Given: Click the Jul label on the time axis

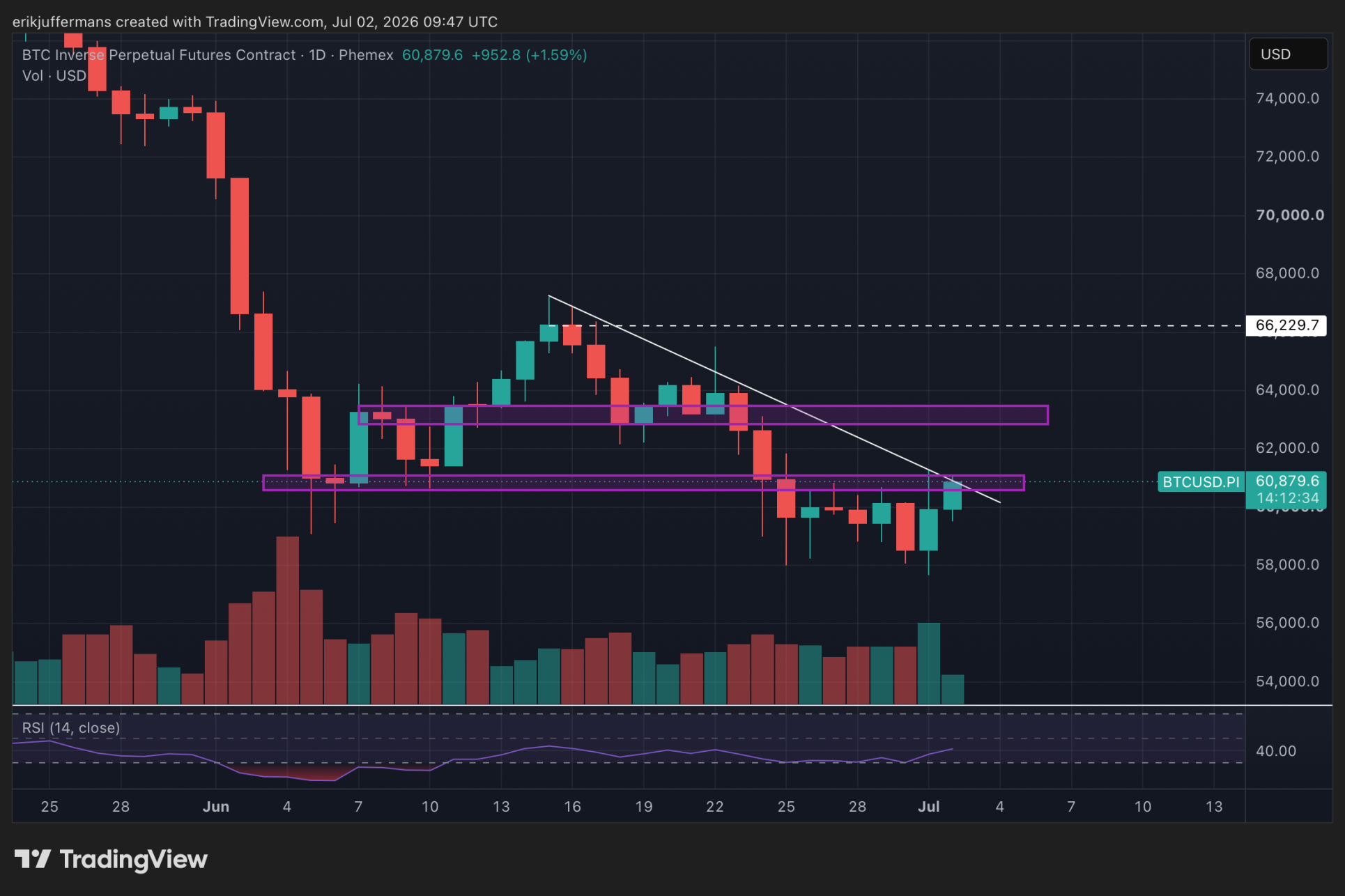Looking at the screenshot, I should coord(928,806).
